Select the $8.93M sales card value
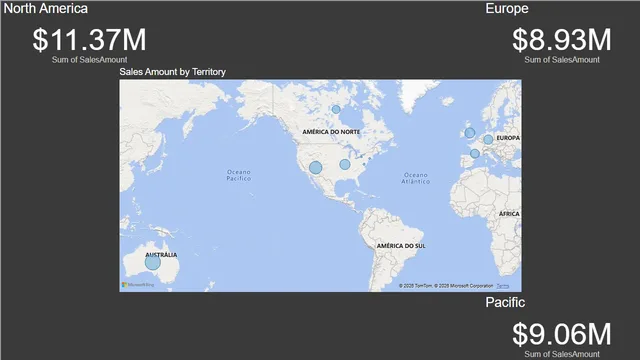This screenshot has width=640, height=360. tap(562, 40)
